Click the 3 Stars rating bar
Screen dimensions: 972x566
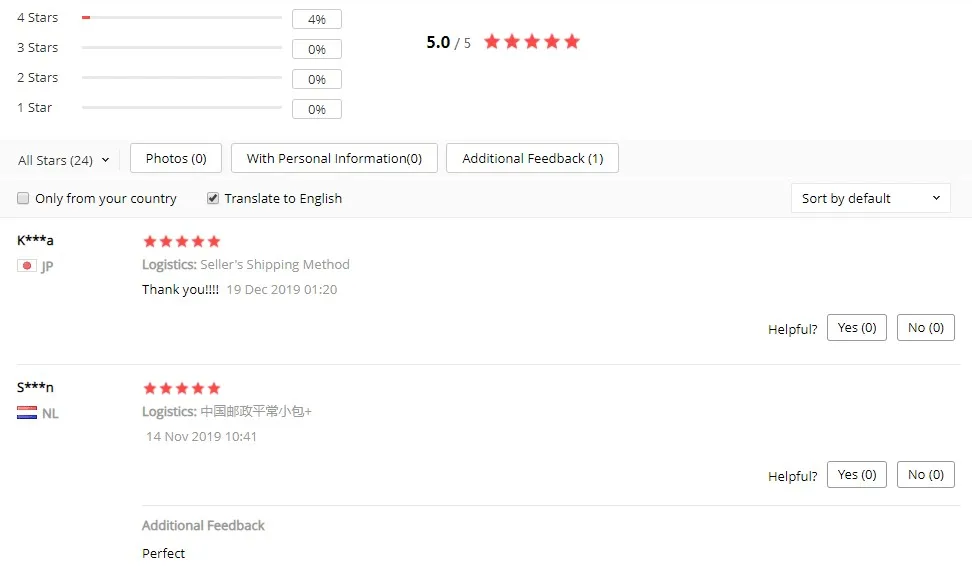[x=182, y=47]
